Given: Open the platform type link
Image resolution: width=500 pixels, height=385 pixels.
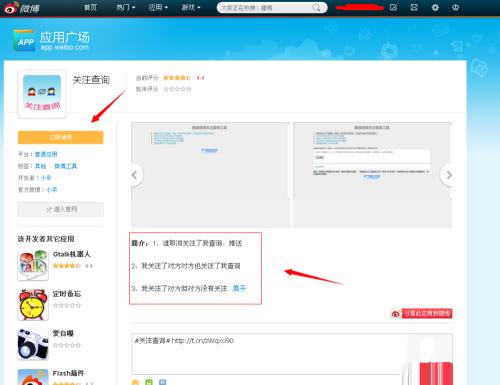Looking at the screenshot, I should pos(46,154).
